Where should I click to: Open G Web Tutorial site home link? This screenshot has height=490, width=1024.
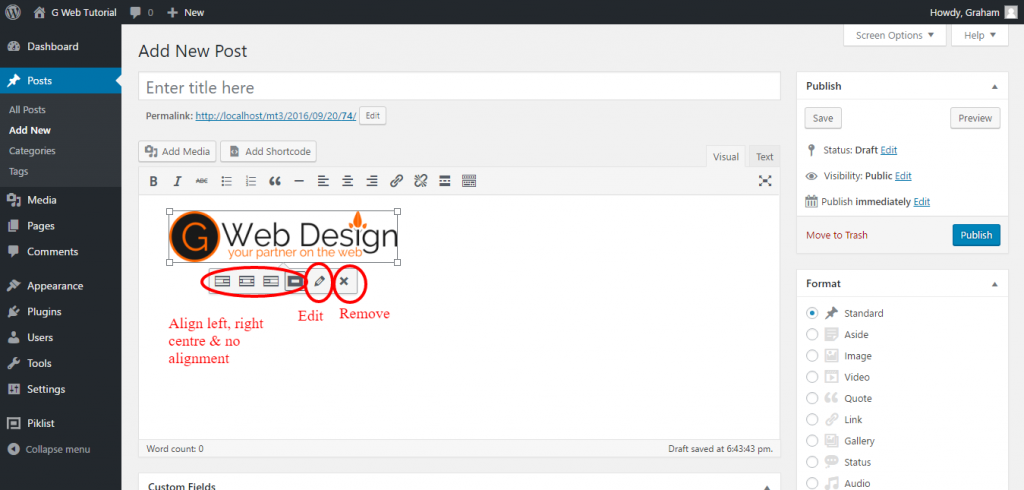click(x=76, y=12)
